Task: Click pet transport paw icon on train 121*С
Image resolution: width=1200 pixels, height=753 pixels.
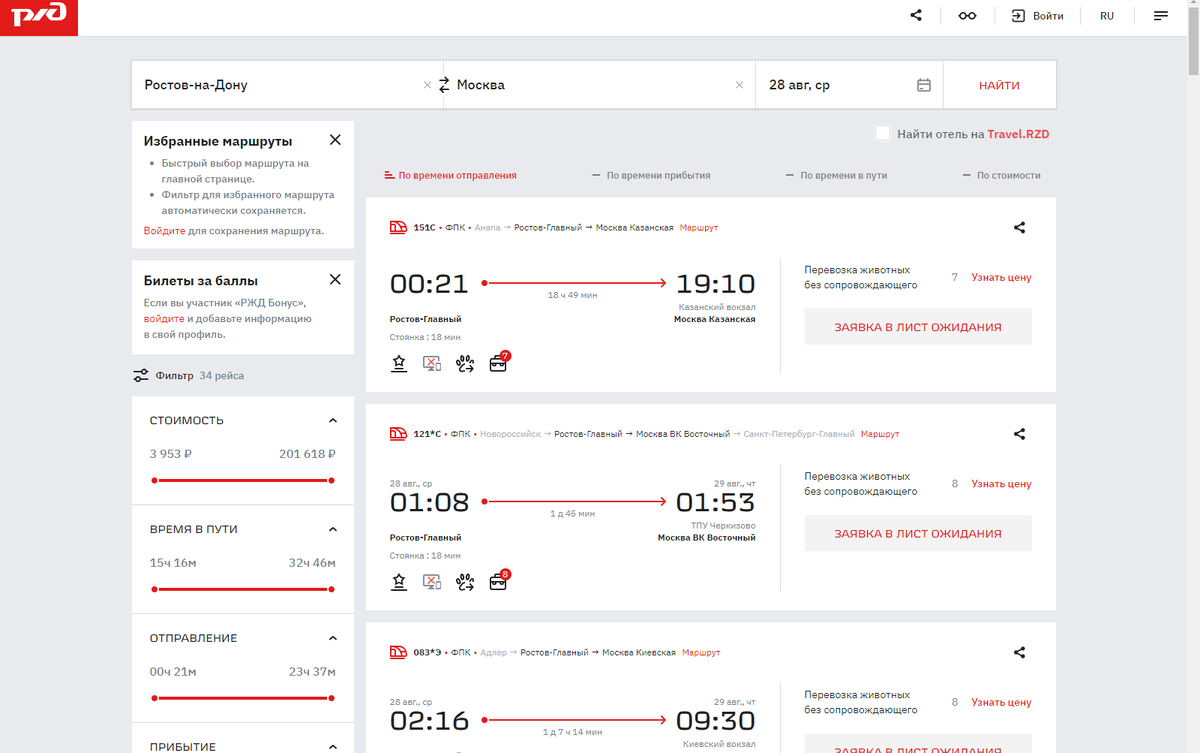Action: [x=465, y=581]
